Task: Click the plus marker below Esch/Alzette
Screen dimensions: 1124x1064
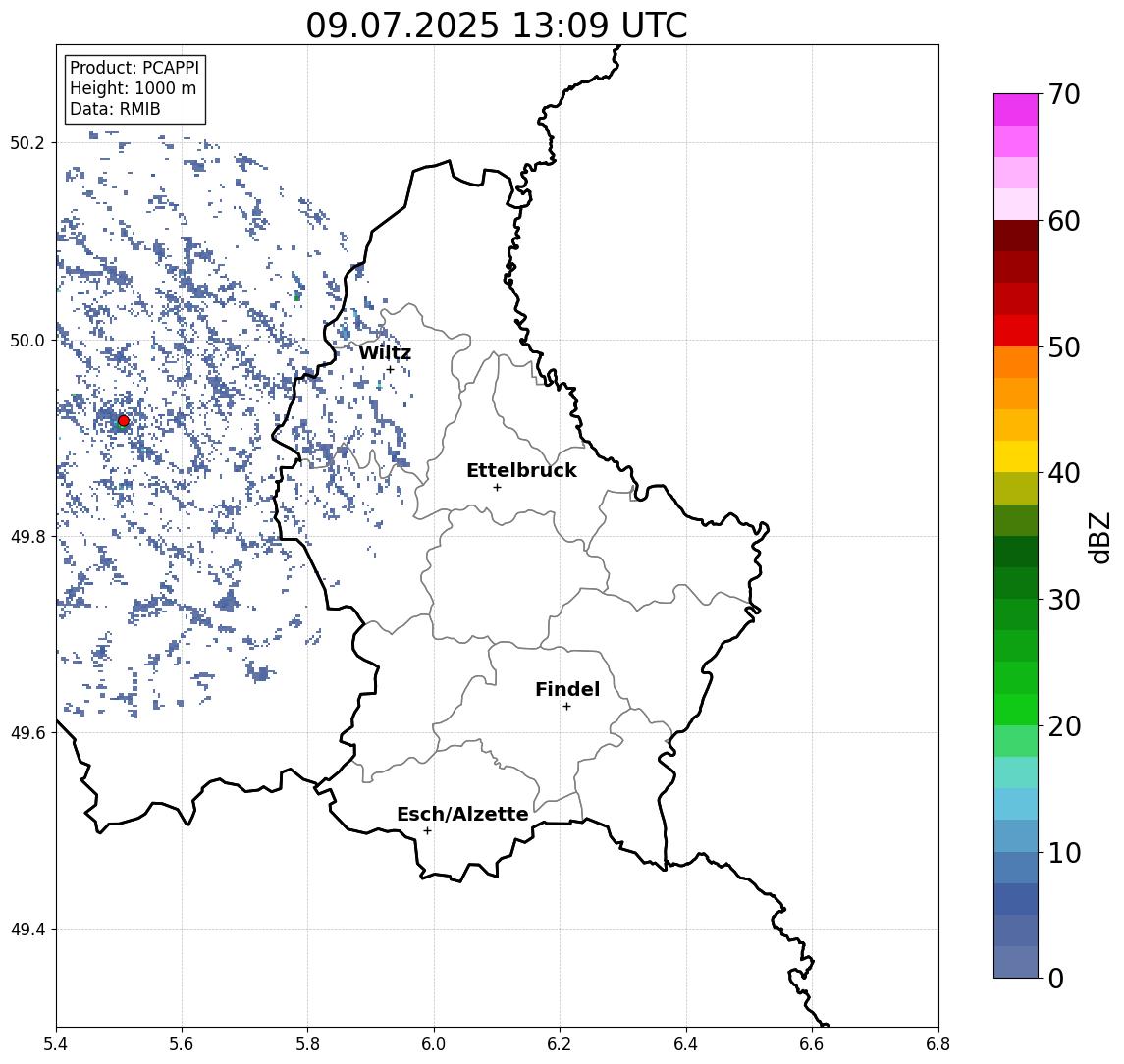Action: coord(427,831)
